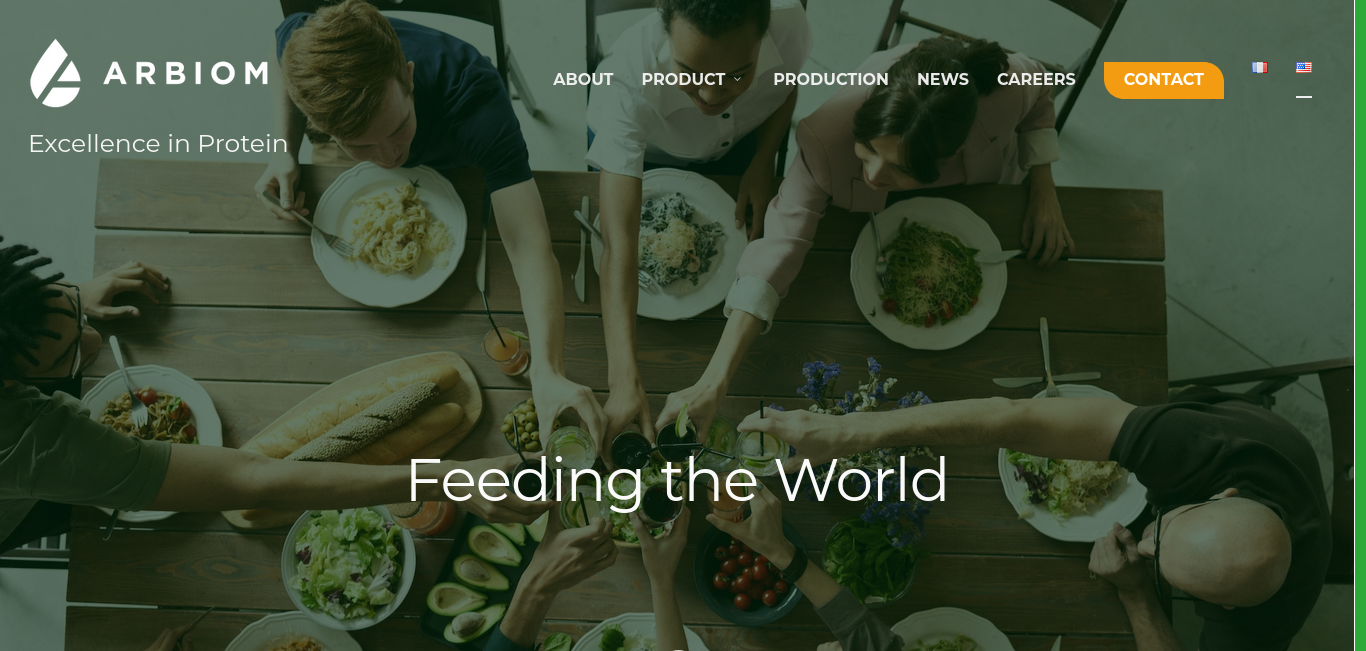1366x651 pixels.
Task: Select the US flag language icon
Action: tap(1304, 68)
